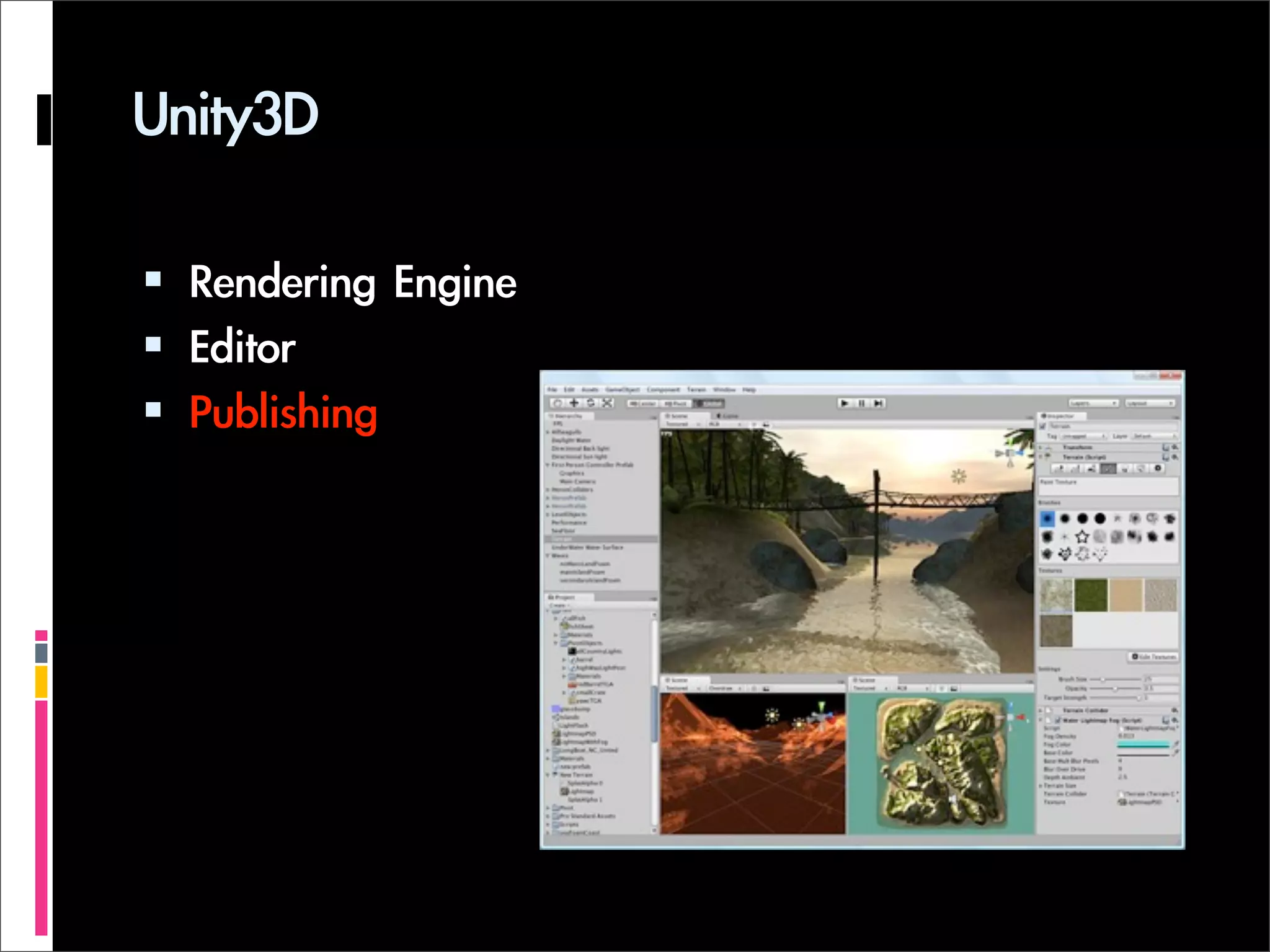Click the Edit Textures button
The width and height of the screenshot is (1270, 952).
[1154, 656]
